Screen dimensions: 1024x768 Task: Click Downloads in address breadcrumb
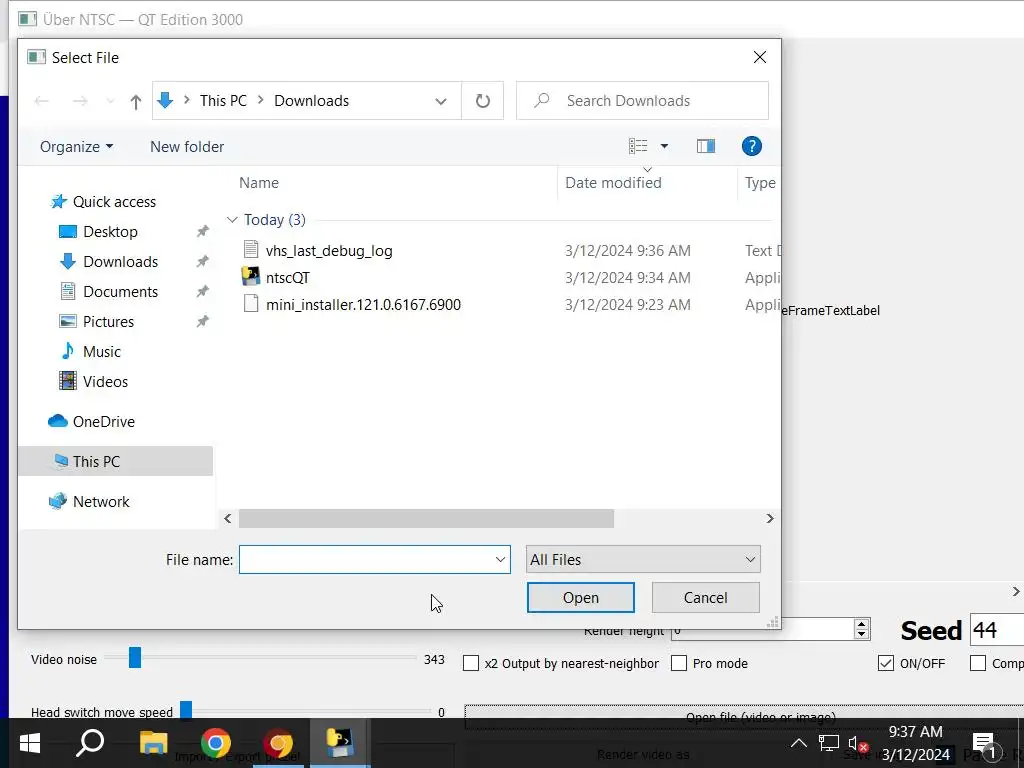pyautogui.click(x=312, y=101)
